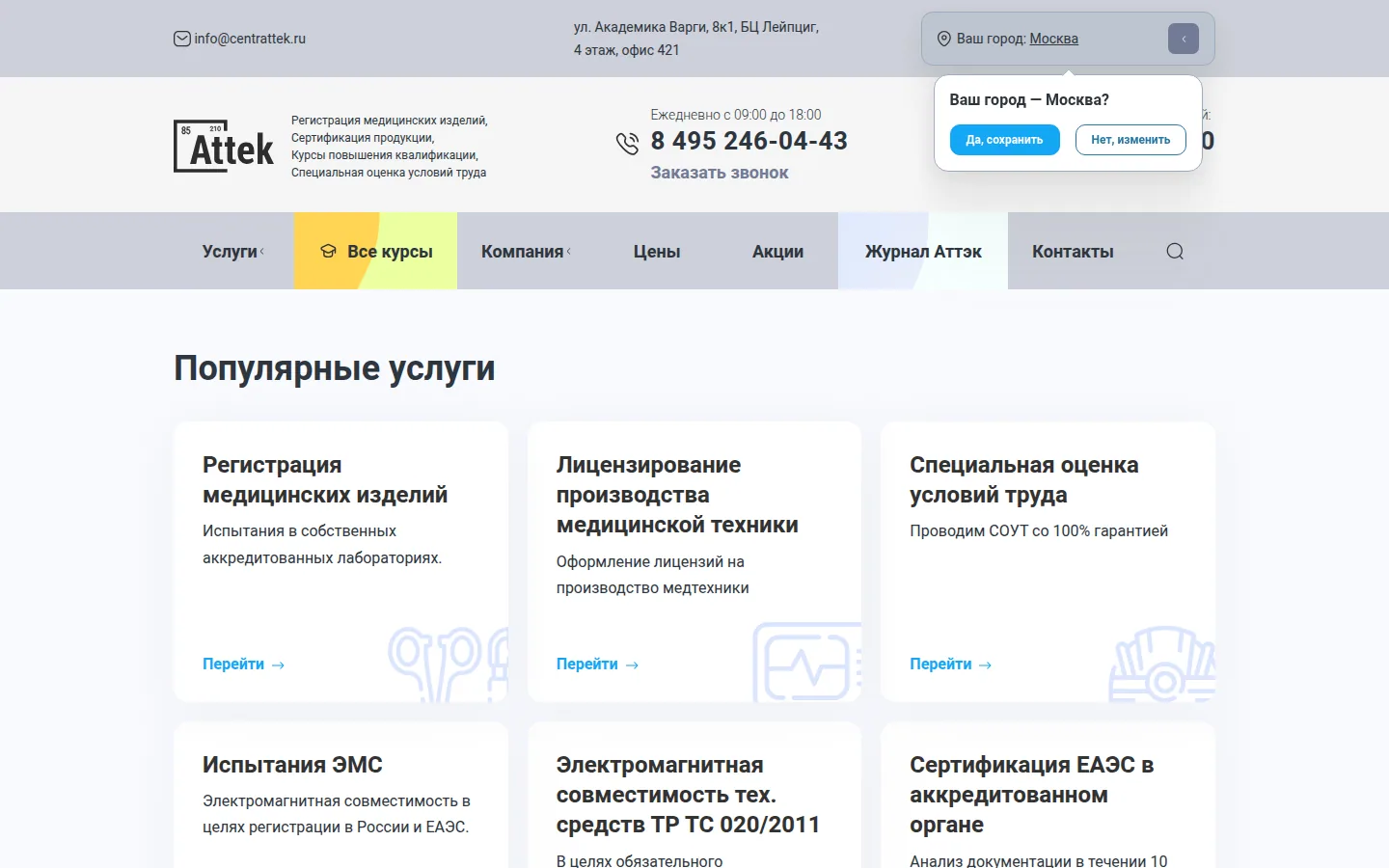Click the Заказать звонок link
Screen dimensions: 1389x868
(720, 173)
